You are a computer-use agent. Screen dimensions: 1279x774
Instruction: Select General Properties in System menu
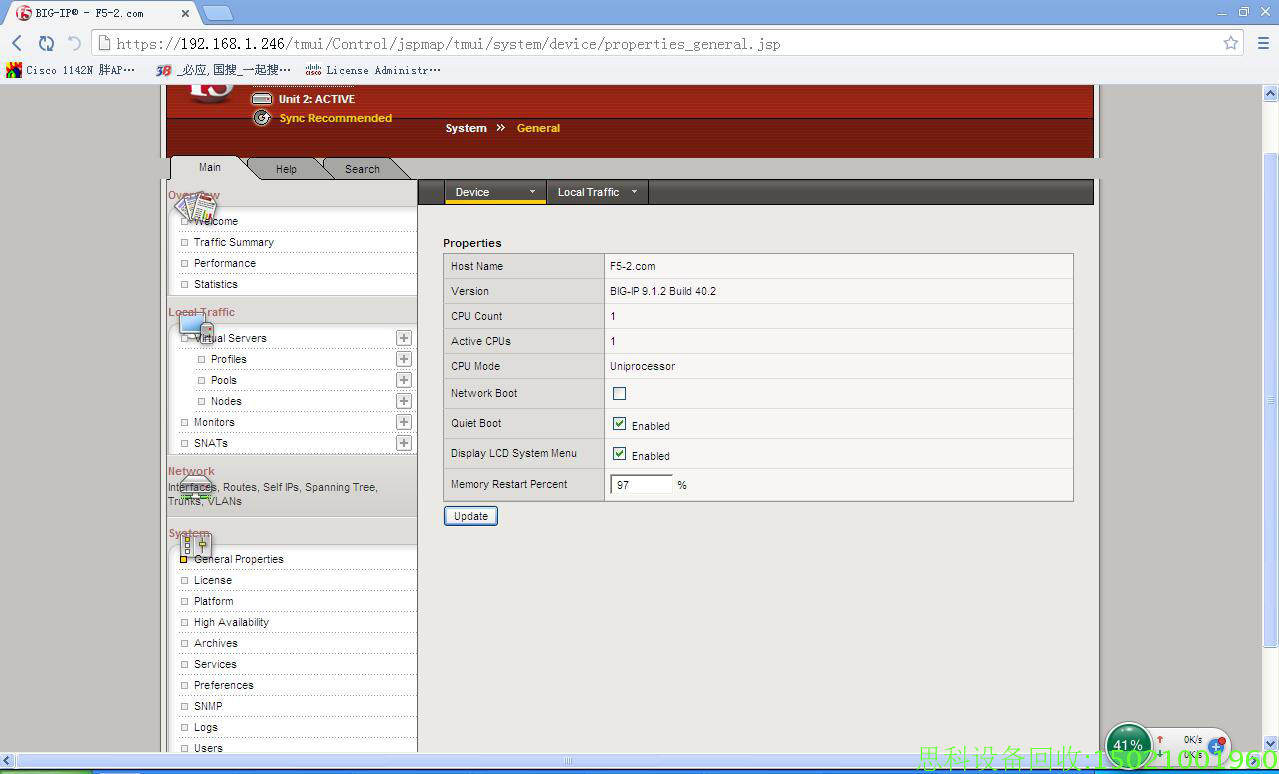239,559
